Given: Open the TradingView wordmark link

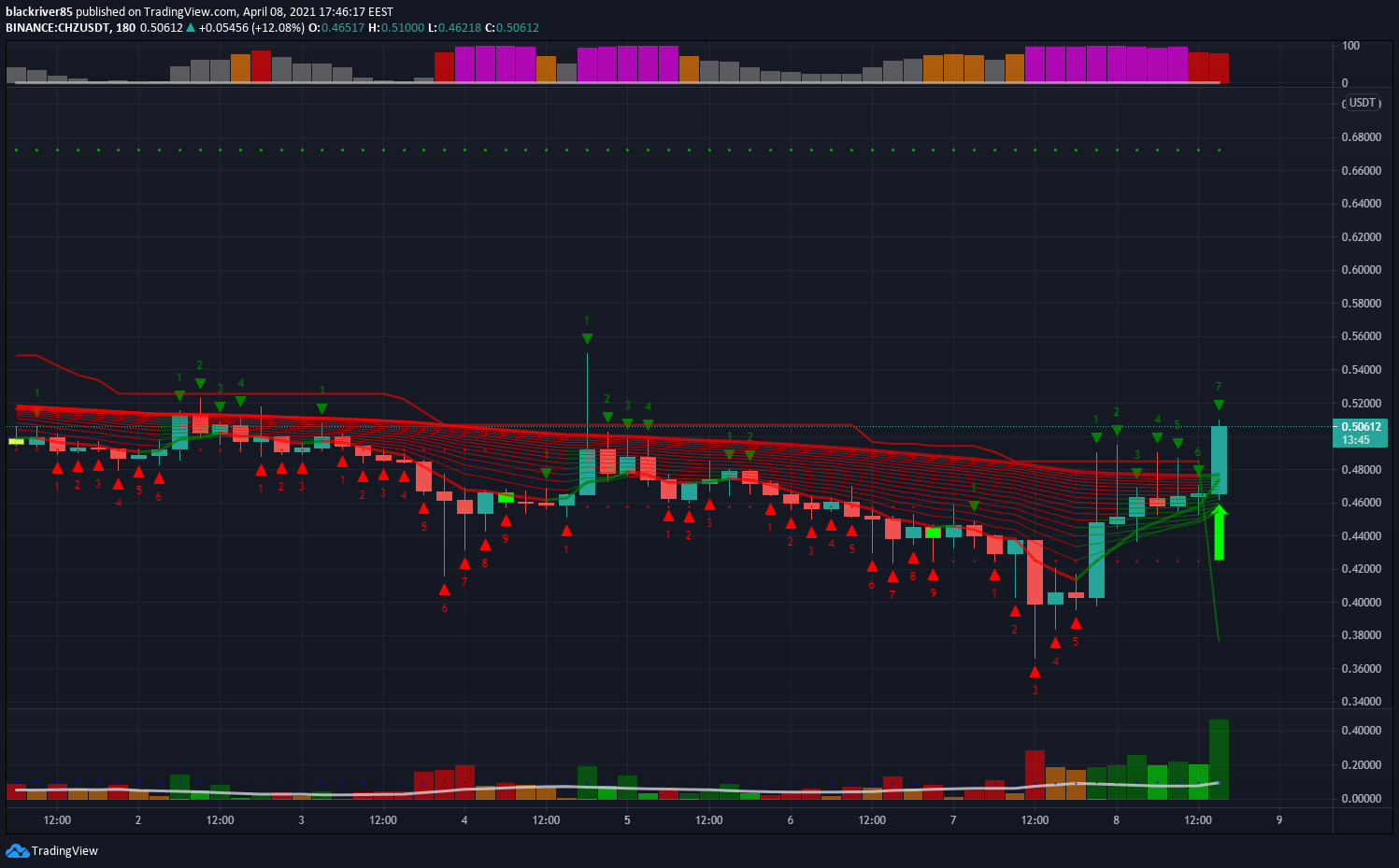Looking at the screenshot, I should coord(64,851).
